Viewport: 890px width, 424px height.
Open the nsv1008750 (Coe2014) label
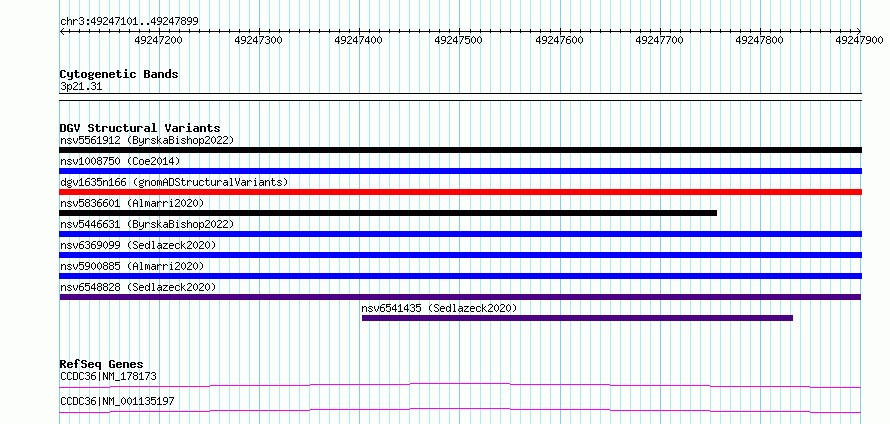pos(120,161)
